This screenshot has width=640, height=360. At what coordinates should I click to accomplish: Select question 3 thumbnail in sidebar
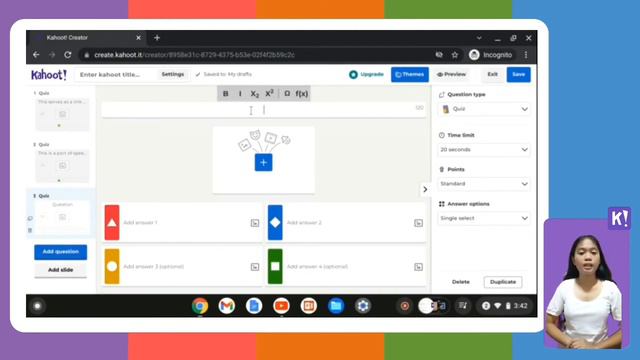click(x=62, y=217)
